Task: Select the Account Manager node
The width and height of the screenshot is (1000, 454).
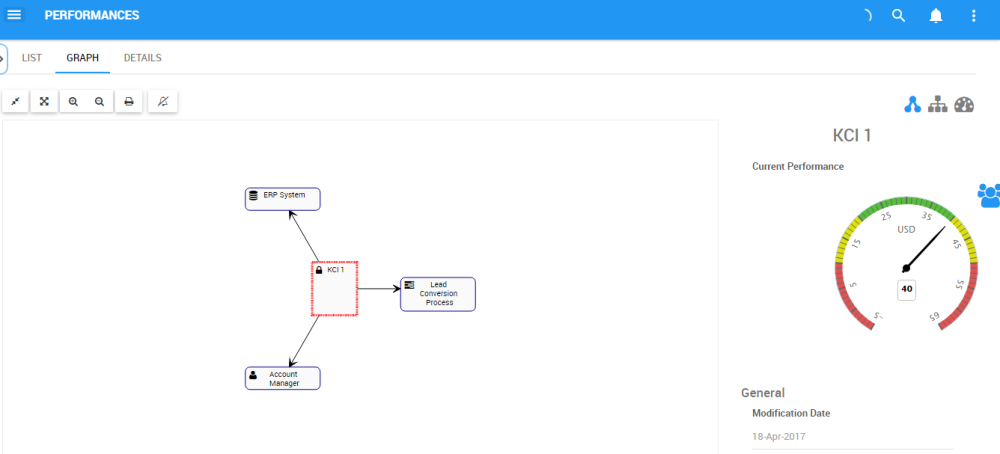Action: coord(283,378)
